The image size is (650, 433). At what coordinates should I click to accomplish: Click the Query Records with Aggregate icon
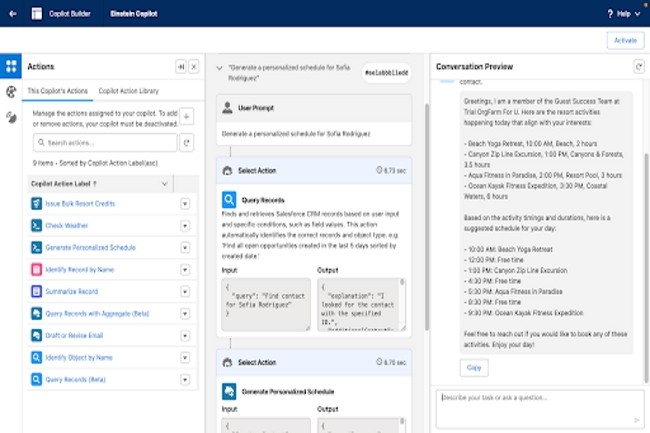click(x=36, y=313)
